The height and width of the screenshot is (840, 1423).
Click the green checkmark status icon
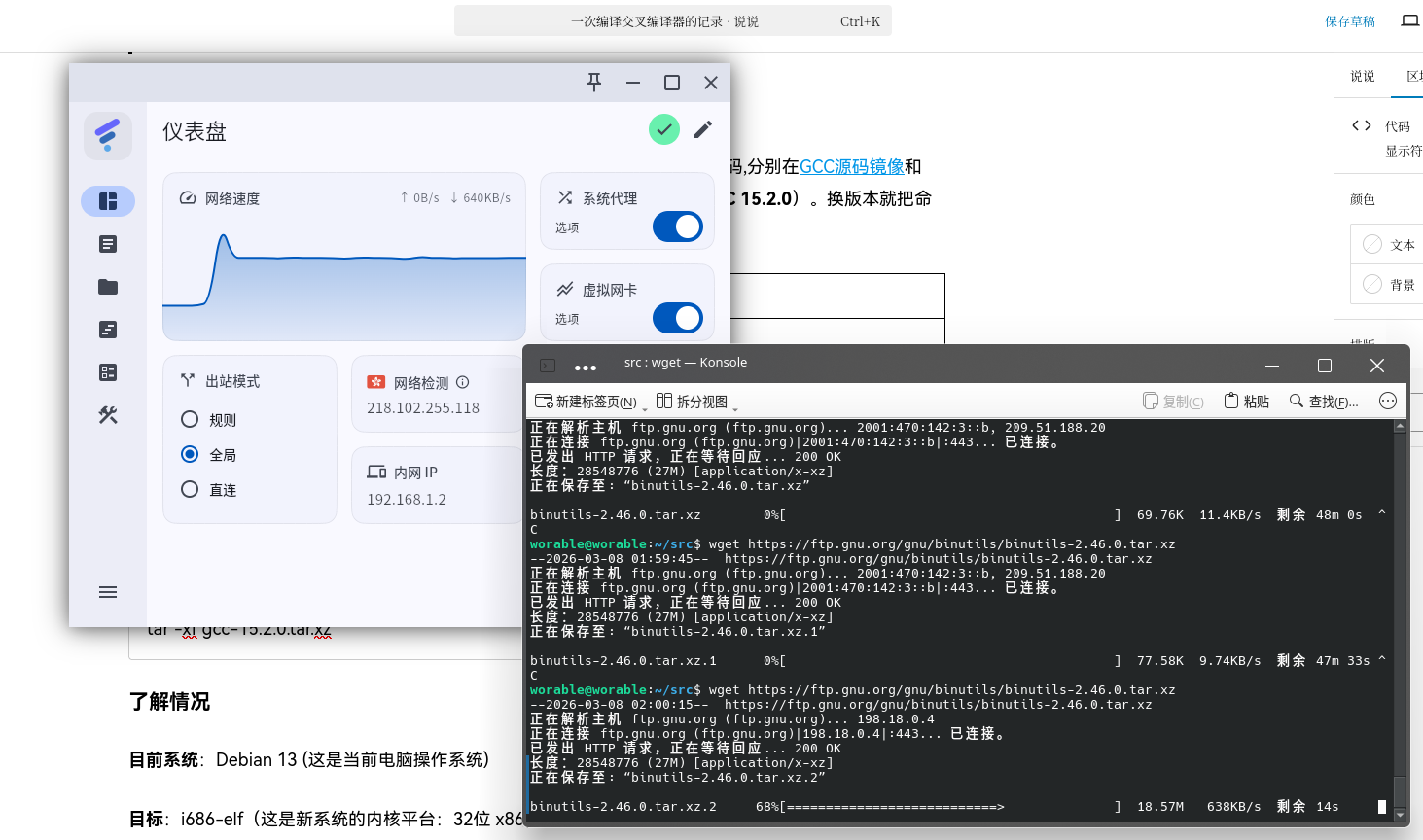click(x=664, y=129)
